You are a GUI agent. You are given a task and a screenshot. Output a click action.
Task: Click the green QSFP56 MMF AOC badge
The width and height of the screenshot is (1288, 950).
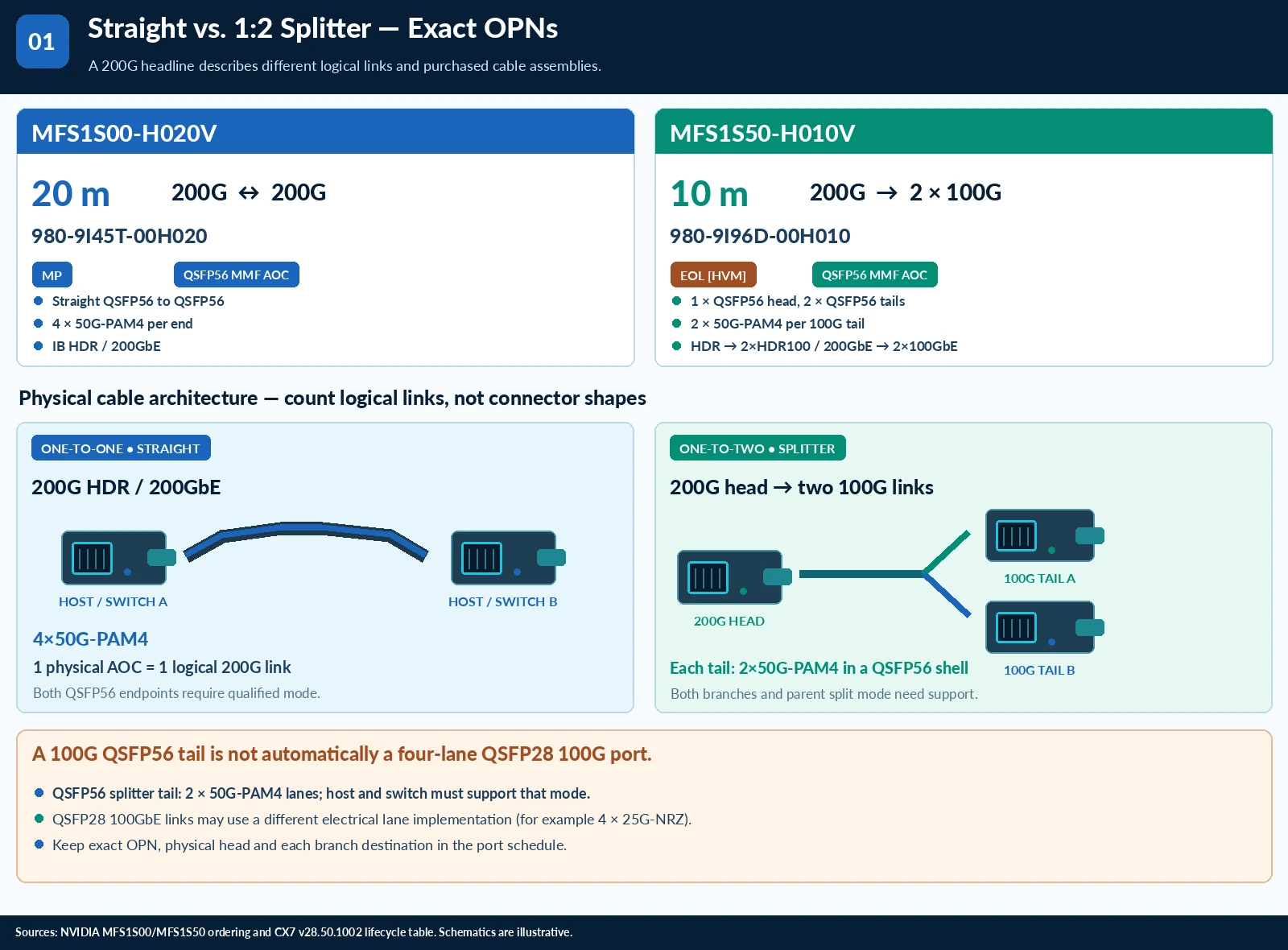(874, 275)
